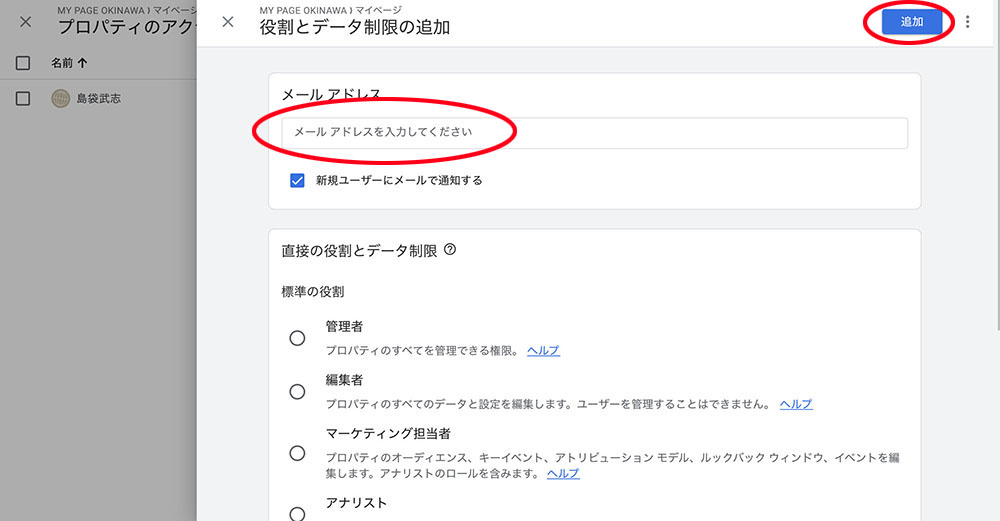This screenshot has height=521, width=1000.
Task: Click the 島袋武志 user name
Action: pos(99,99)
